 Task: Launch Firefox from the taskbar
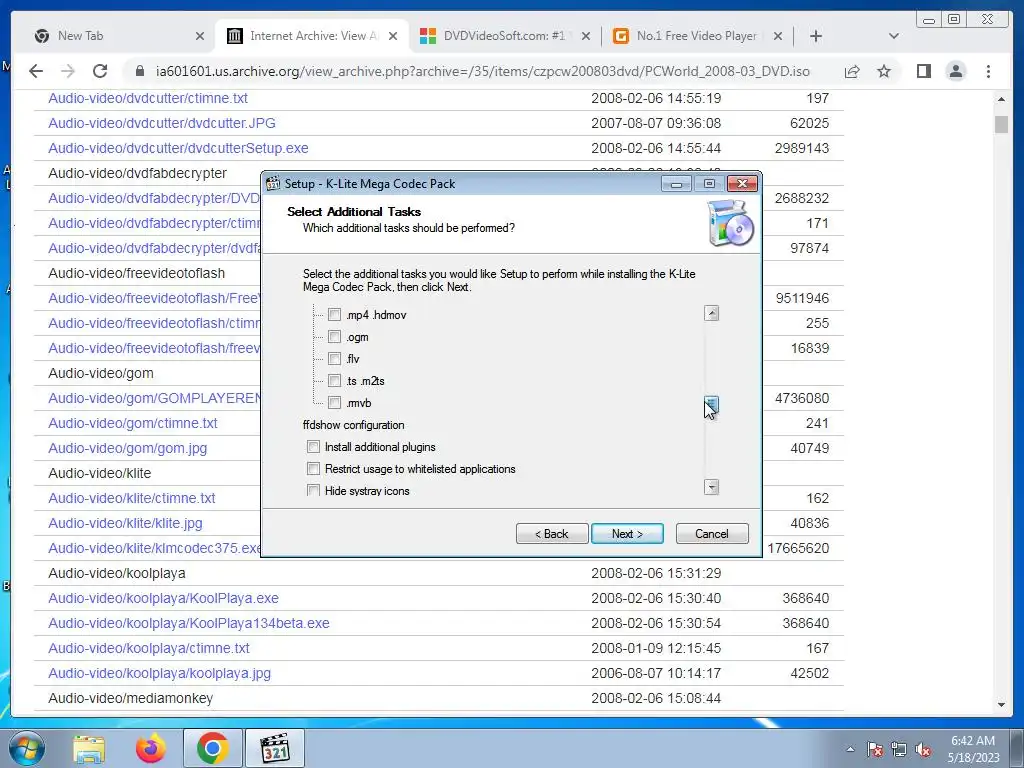click(150, 750)
